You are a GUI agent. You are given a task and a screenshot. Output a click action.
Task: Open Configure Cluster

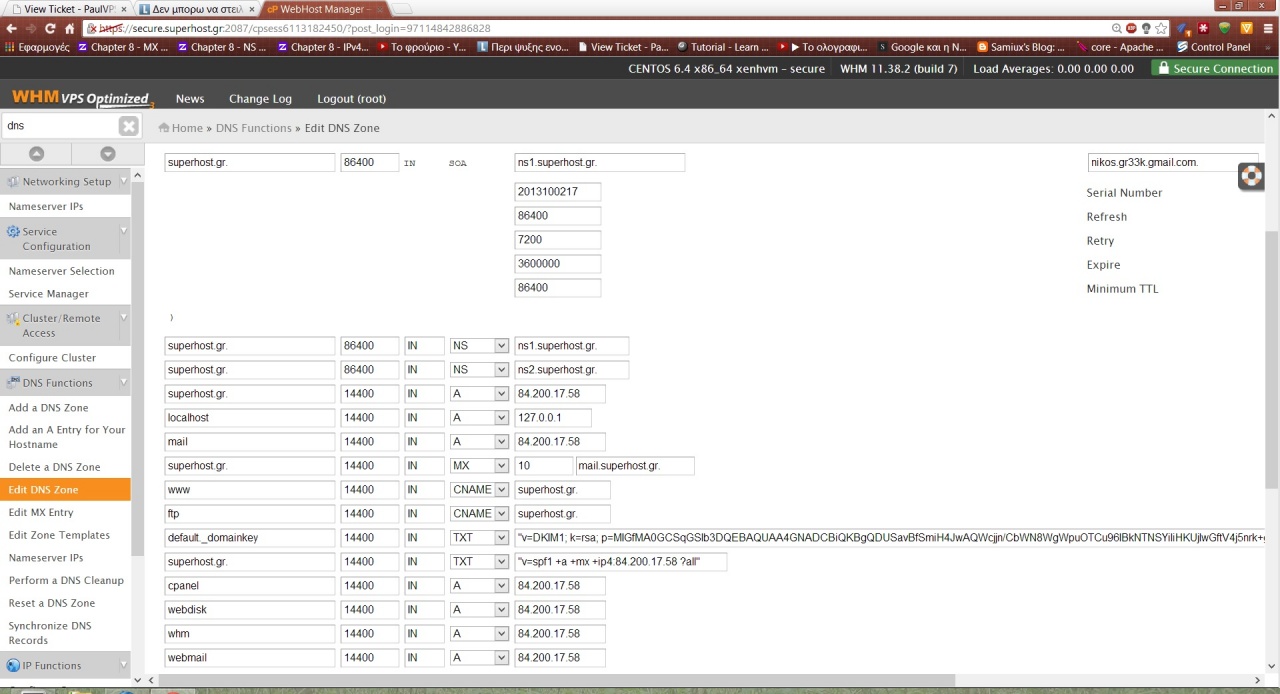[52, 357]
